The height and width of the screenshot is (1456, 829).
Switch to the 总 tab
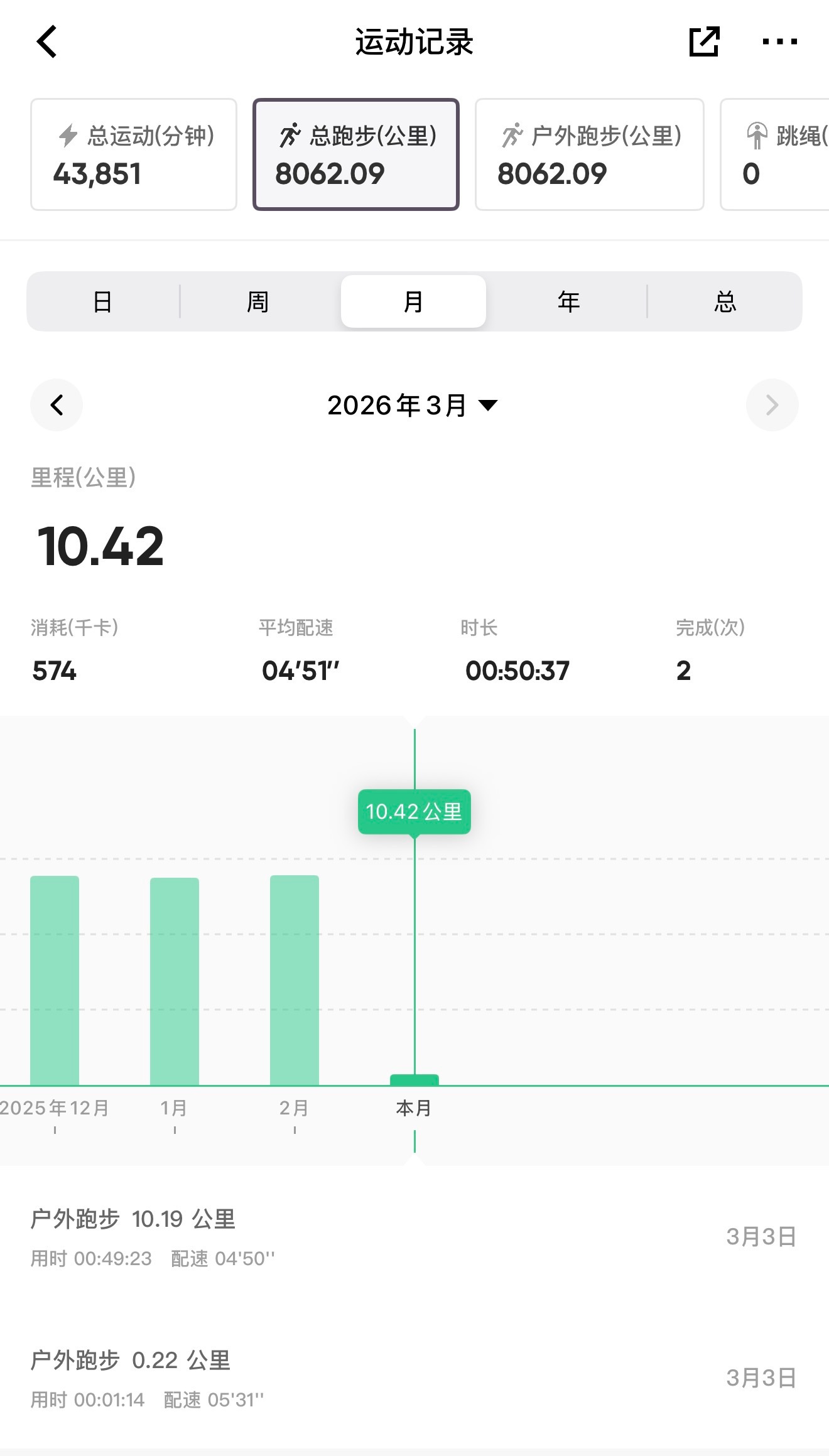click(725, 302)
